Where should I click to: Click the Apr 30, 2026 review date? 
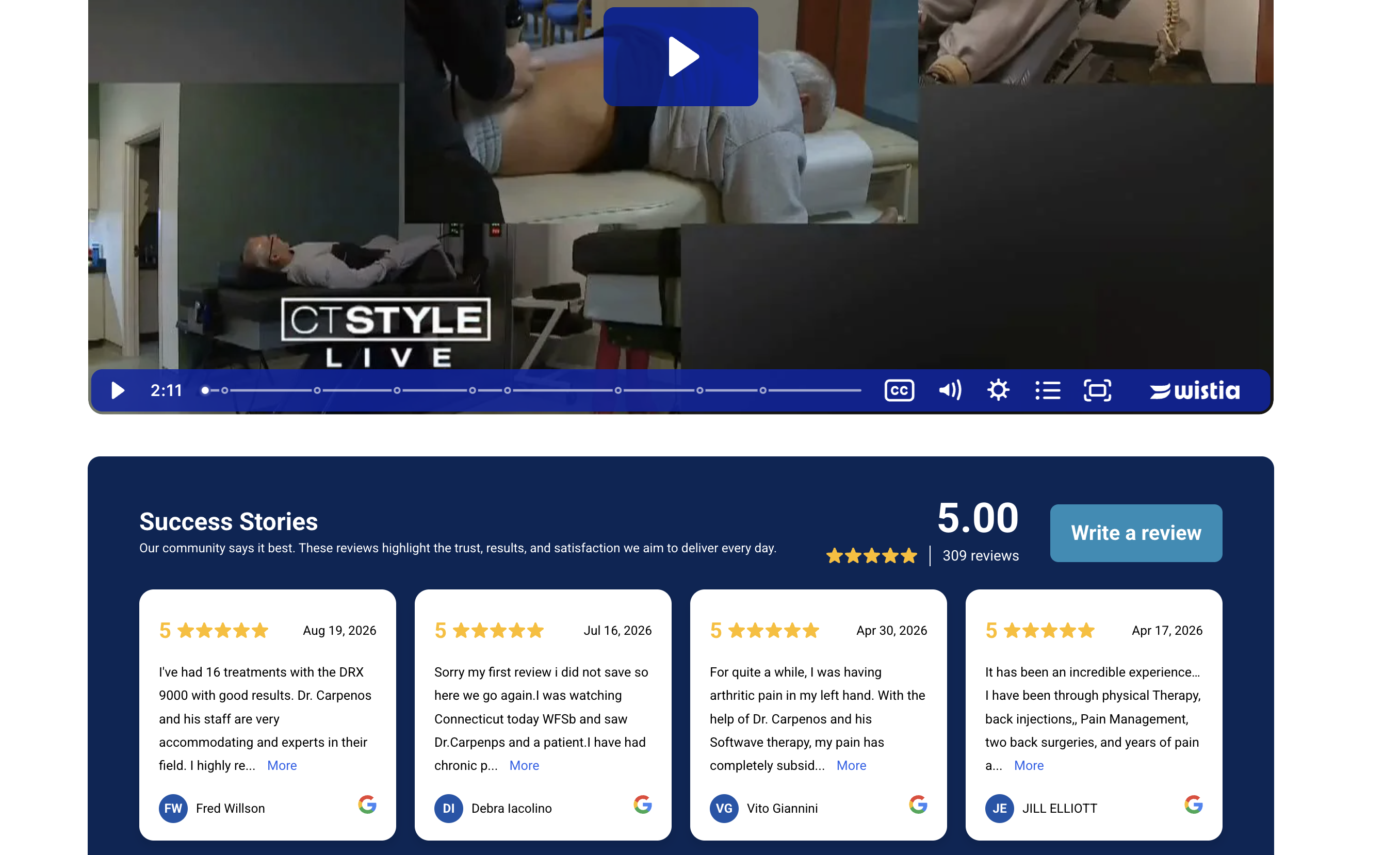[x=891, y=630]
